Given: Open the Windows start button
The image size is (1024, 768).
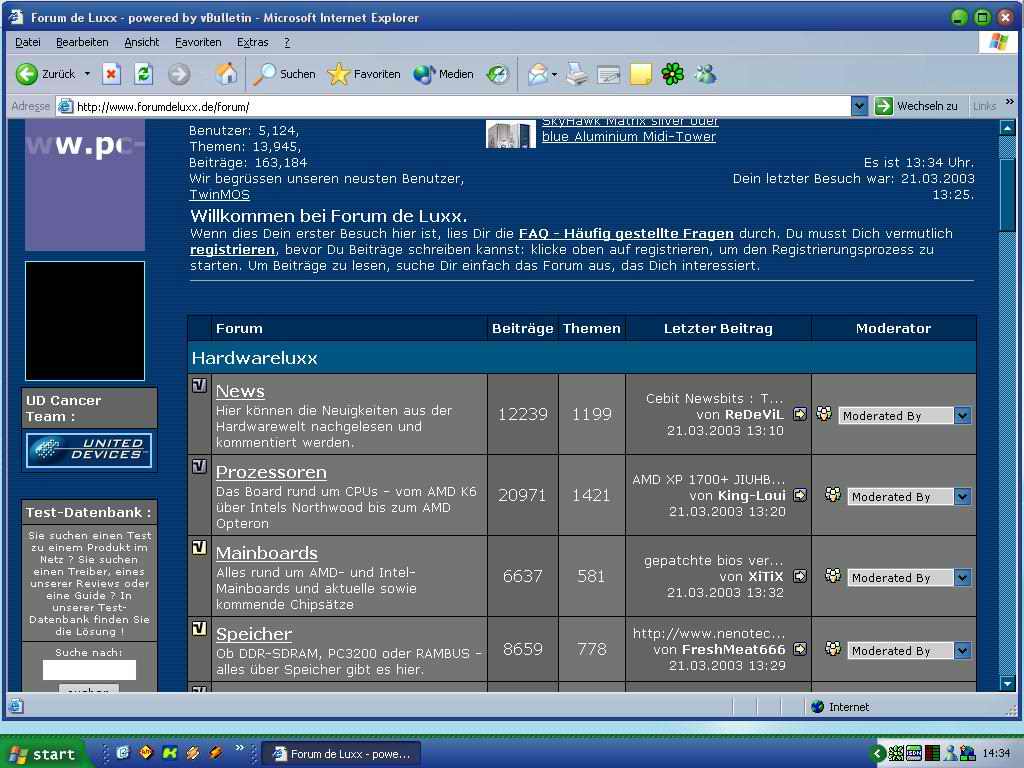Looking at the screenshot, I should coord(42,754).
